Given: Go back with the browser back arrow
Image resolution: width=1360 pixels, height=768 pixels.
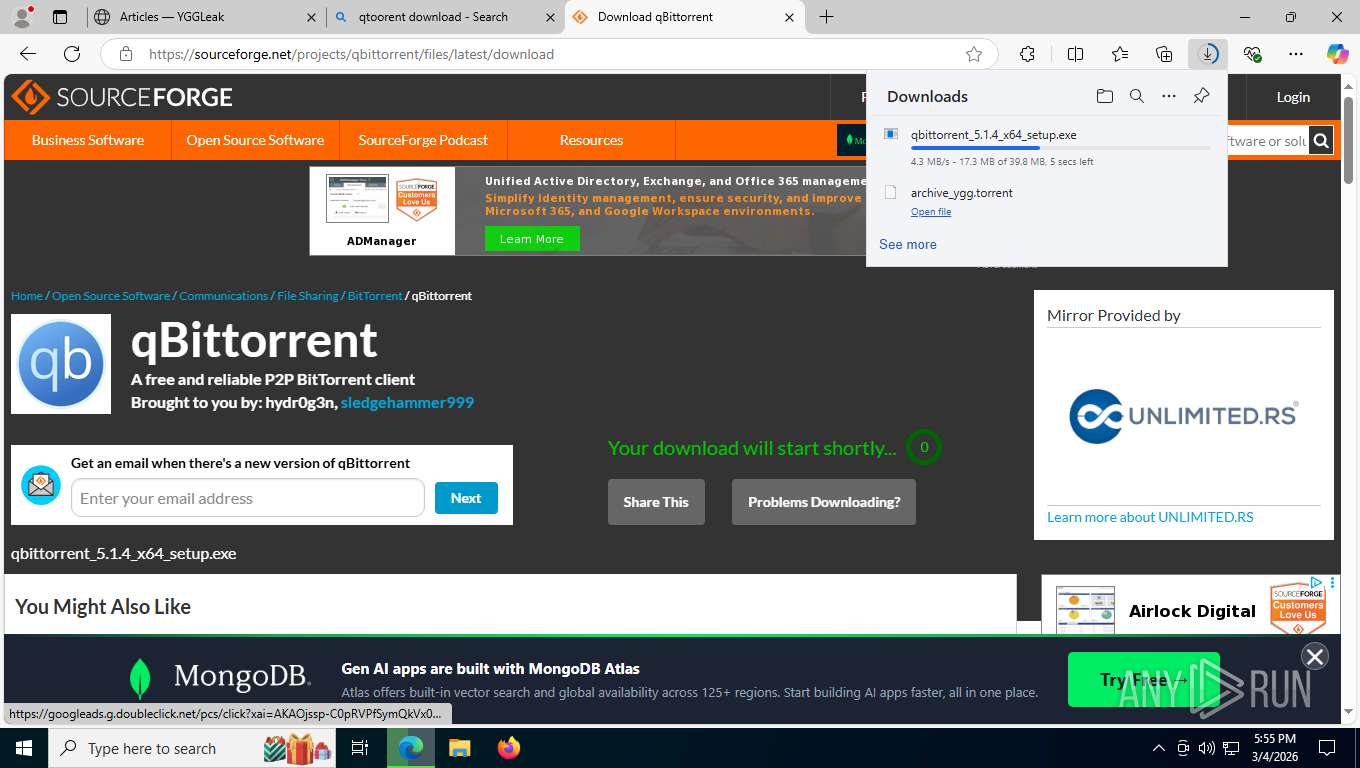Looking at the screenshot, I should pos(28,54).
